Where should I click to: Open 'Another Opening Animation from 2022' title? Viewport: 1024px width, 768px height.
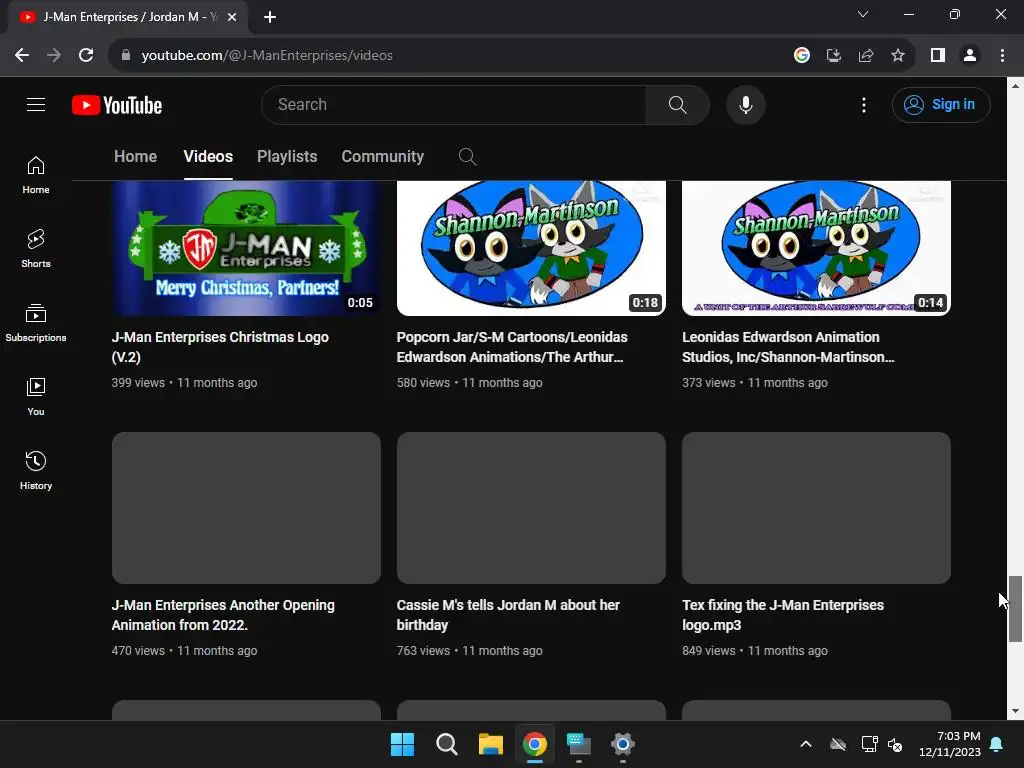pos(223,615)
